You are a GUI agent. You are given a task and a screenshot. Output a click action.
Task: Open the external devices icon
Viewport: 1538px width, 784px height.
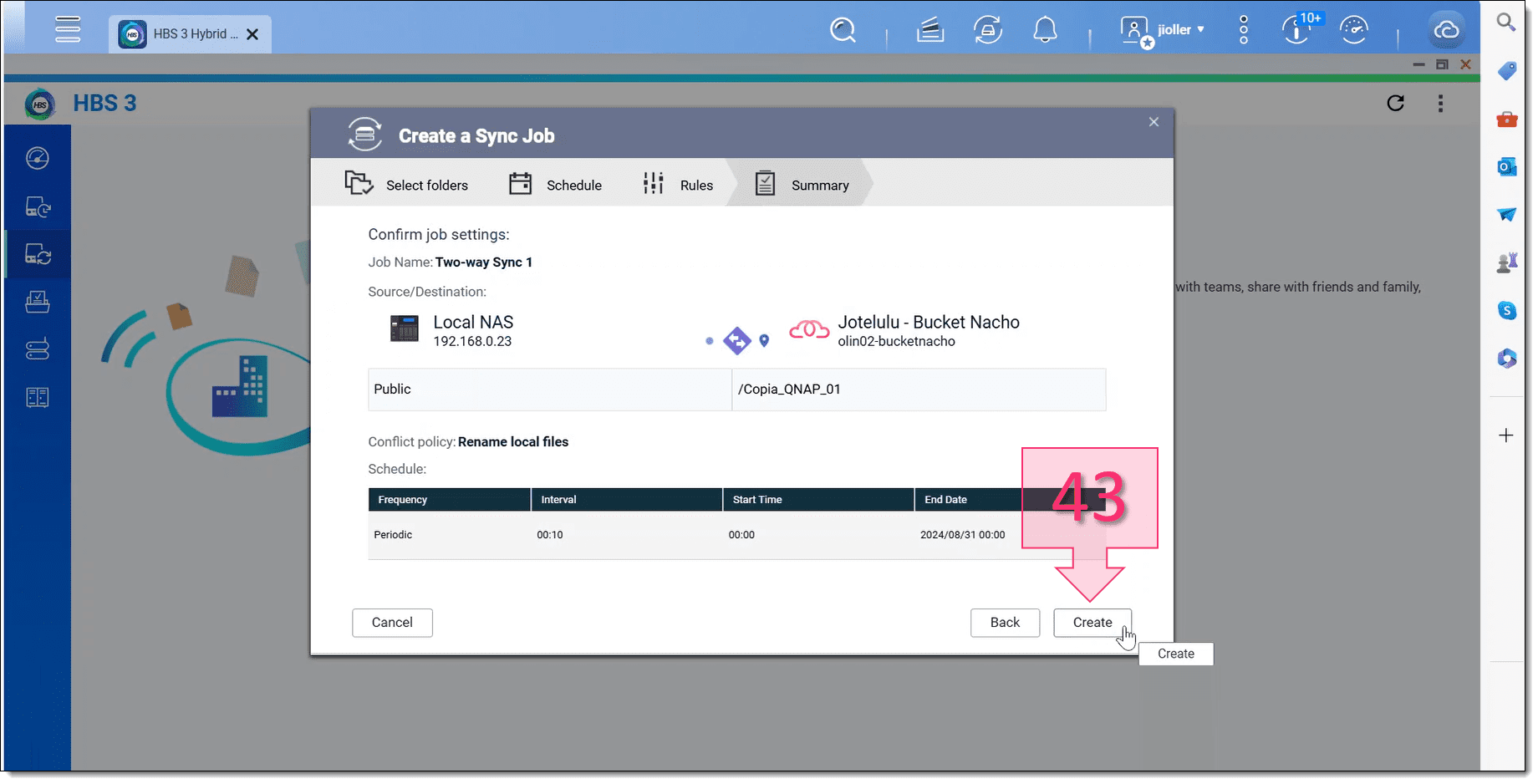coord(988,31)
